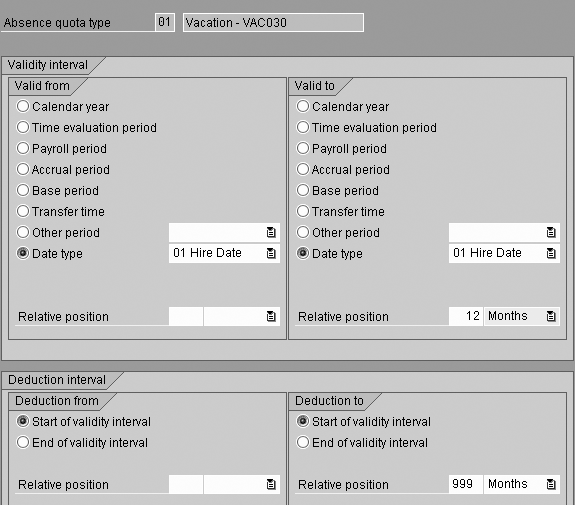Open unit list icon for Deduction from Relative position
This screenshot has width=575, height=505.
tap(271, 484)
